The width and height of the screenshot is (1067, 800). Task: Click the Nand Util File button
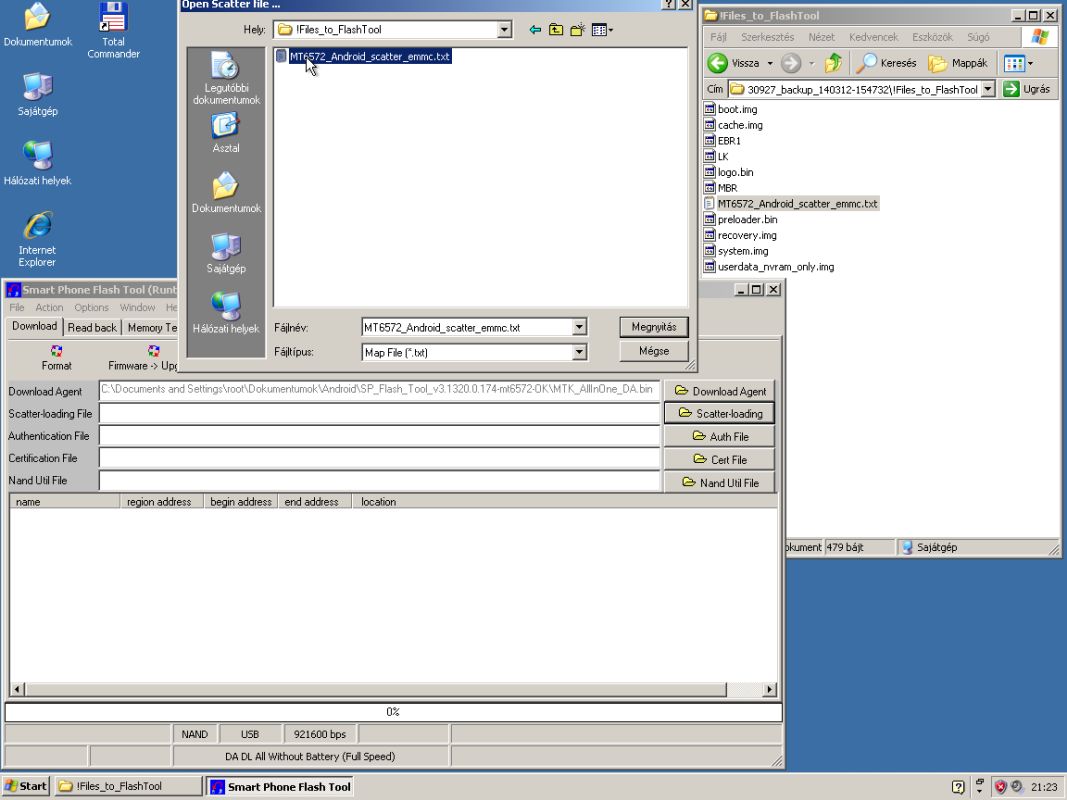(x=719, y=483)
